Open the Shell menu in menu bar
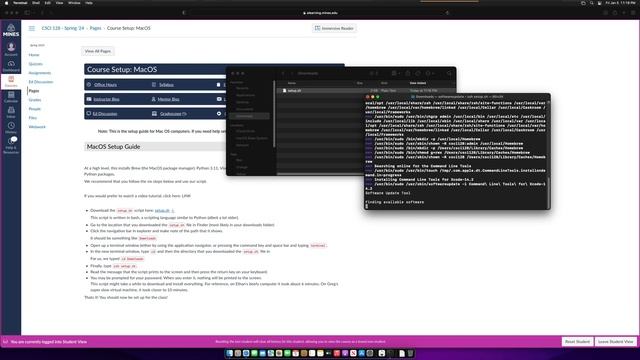Screen dimensions: 640x360 [36, 3]
